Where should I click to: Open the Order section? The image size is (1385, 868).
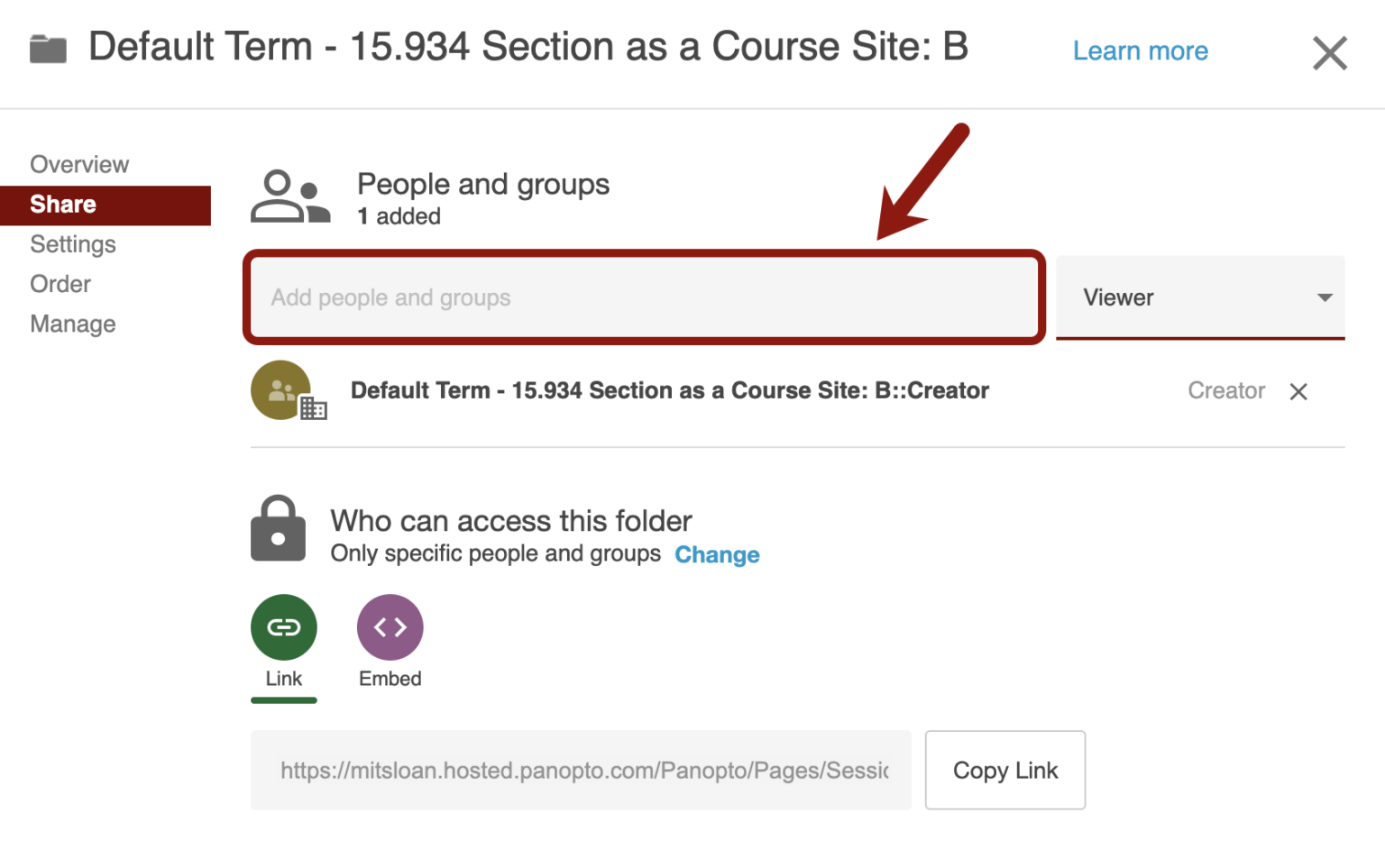60,284
